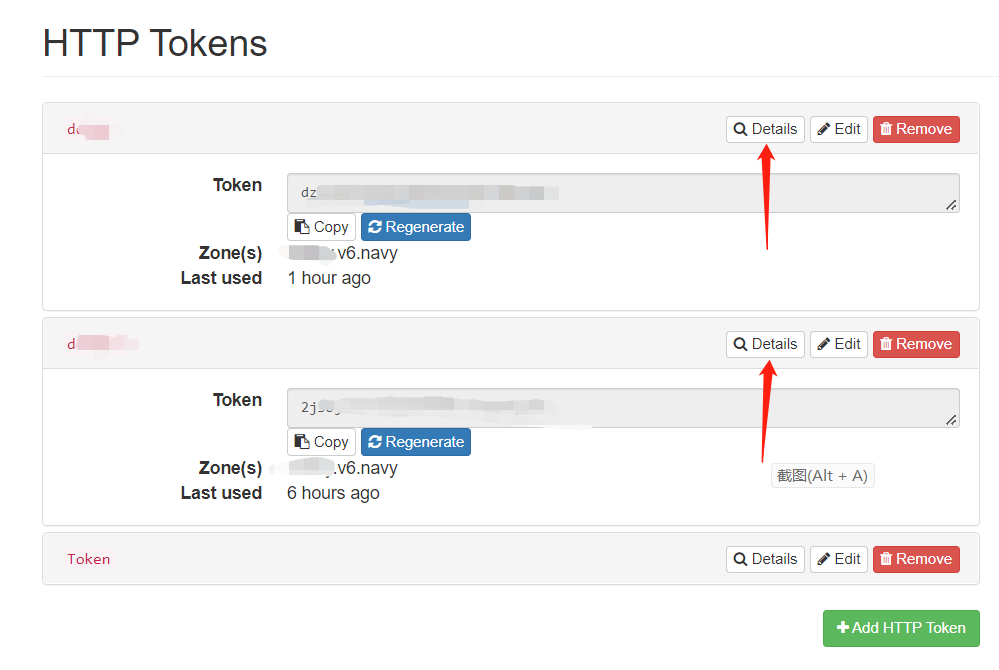Regenerate the second token
Screen dimensions: 999x670
pyautogui.click(x=415, y=442)
